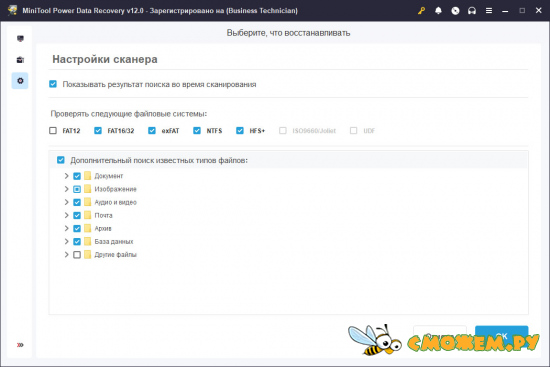Toggle additional known file types search checkbox

pyautogui.click(x=61, y=160)
